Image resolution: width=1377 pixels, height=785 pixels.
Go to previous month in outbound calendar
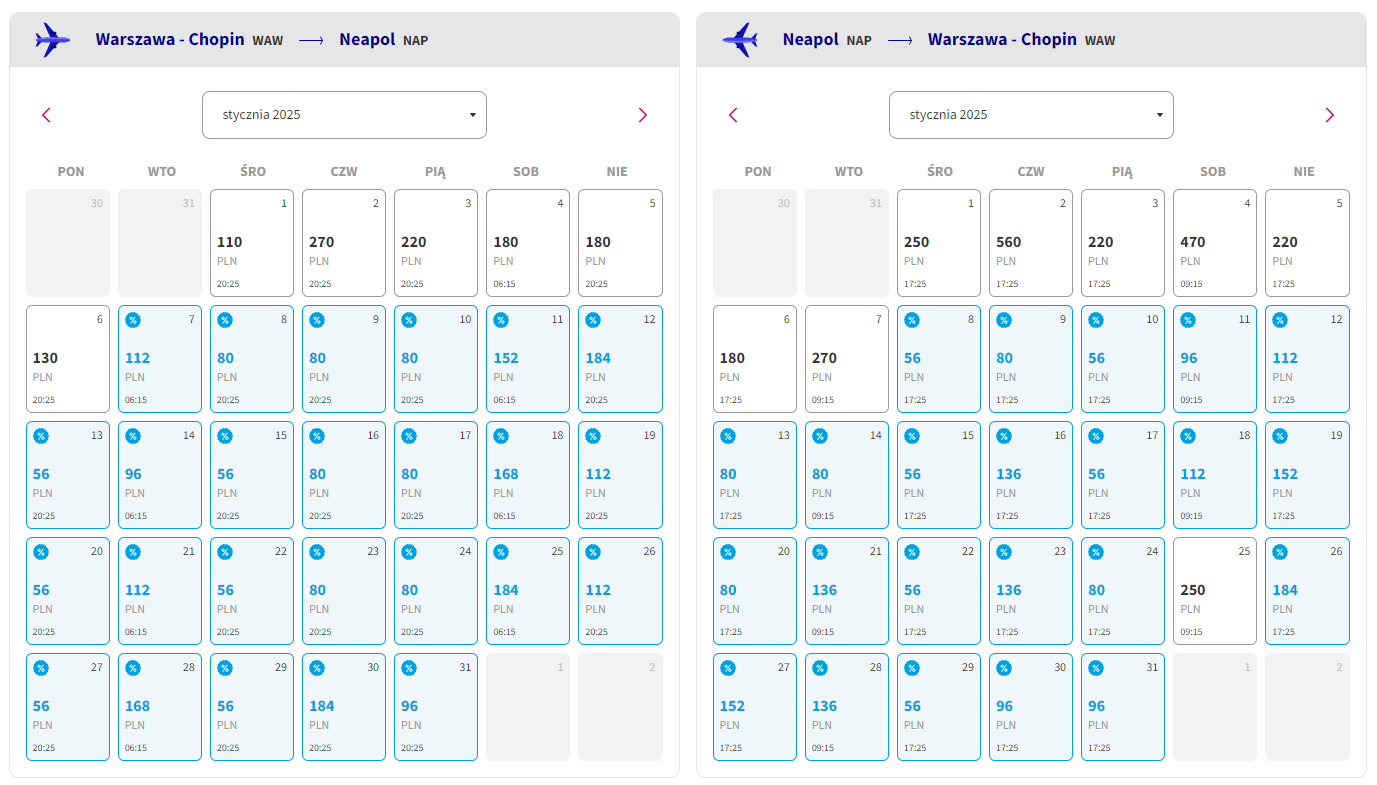[x=46, y=115]
